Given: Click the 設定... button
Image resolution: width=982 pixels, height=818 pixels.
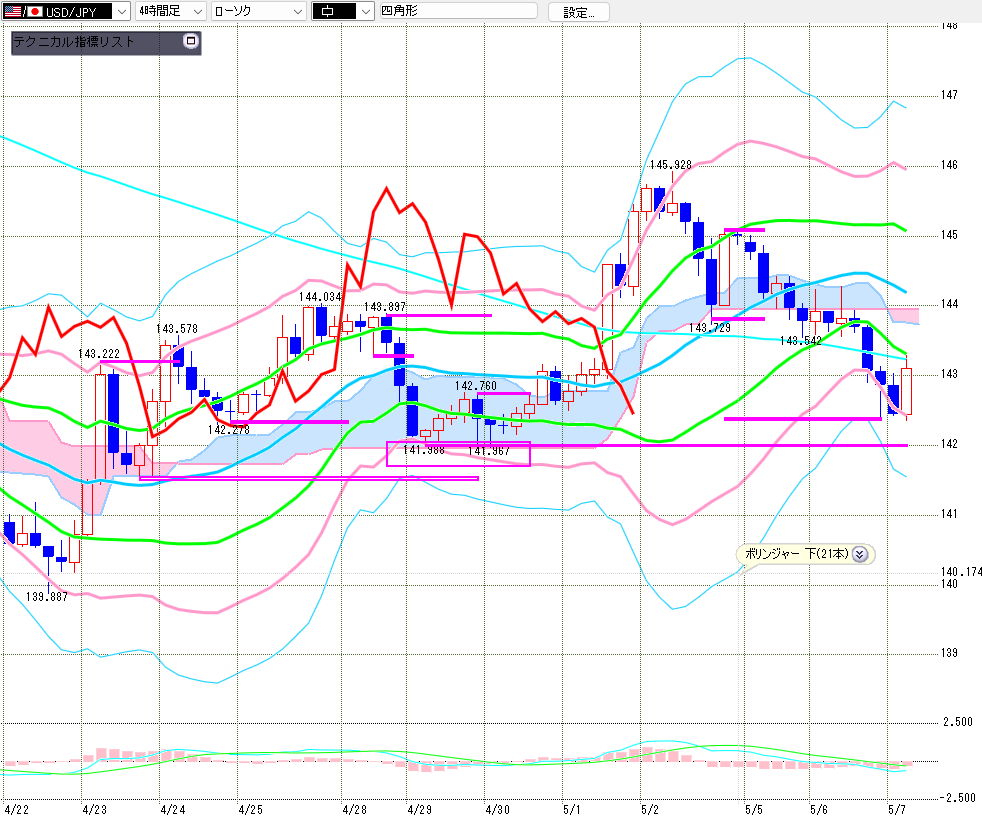Looking at the screenshot, I should (578, 12).
